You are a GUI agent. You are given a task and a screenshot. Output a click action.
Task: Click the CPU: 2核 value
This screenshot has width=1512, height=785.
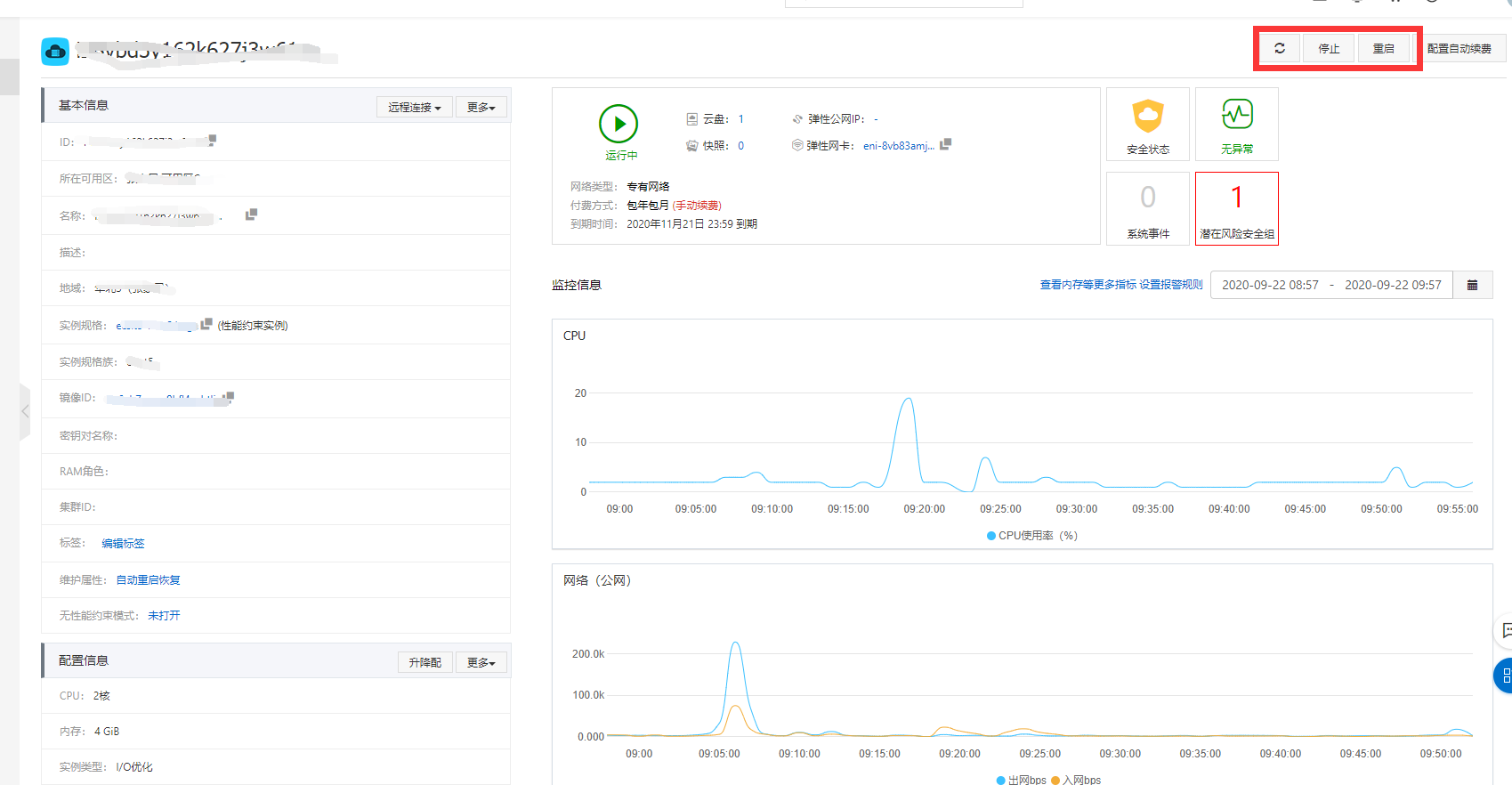(x=101, y=696)
